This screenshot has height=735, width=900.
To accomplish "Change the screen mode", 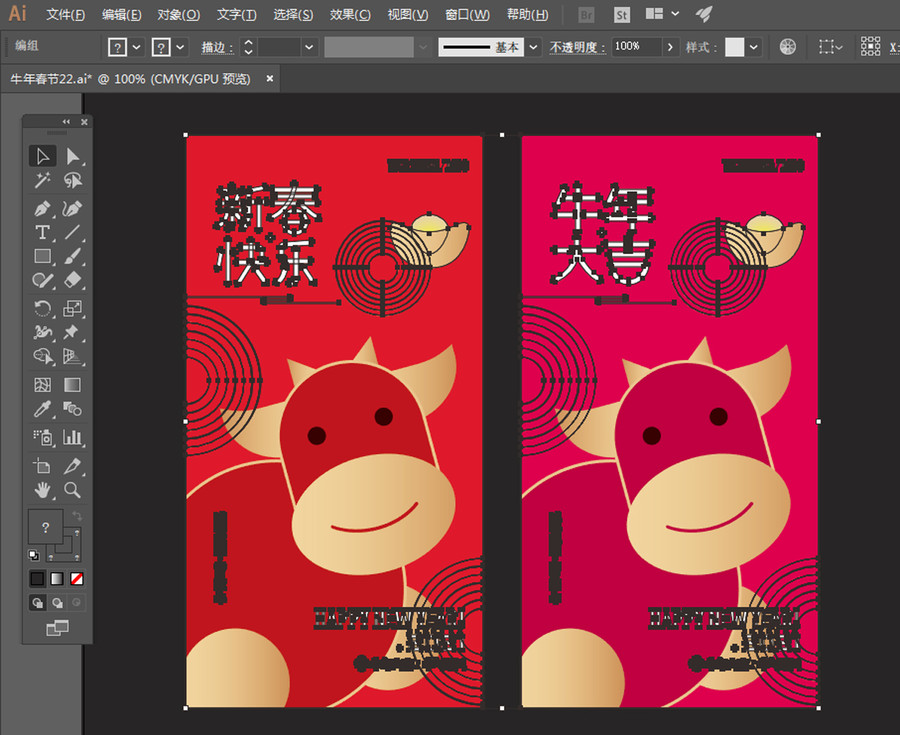I will pos(57,628).
